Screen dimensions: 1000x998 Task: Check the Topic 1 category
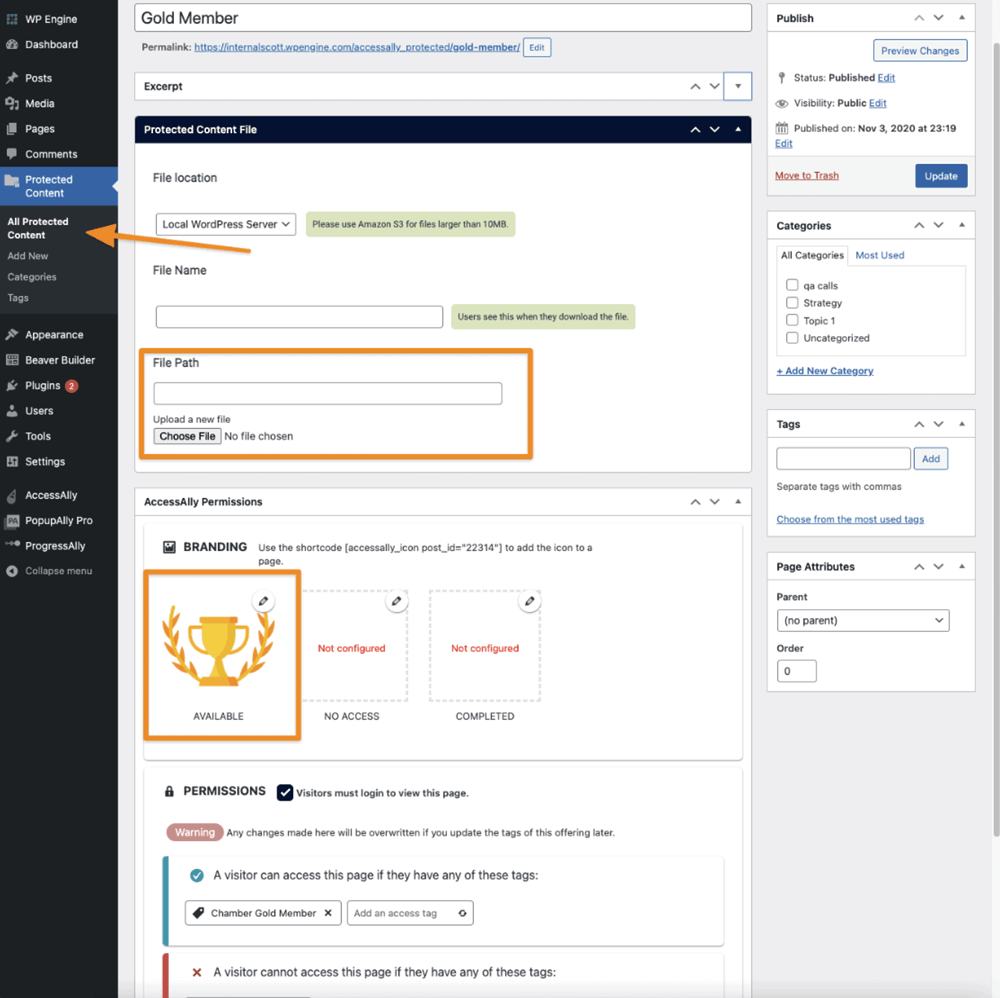click(792, 320)
